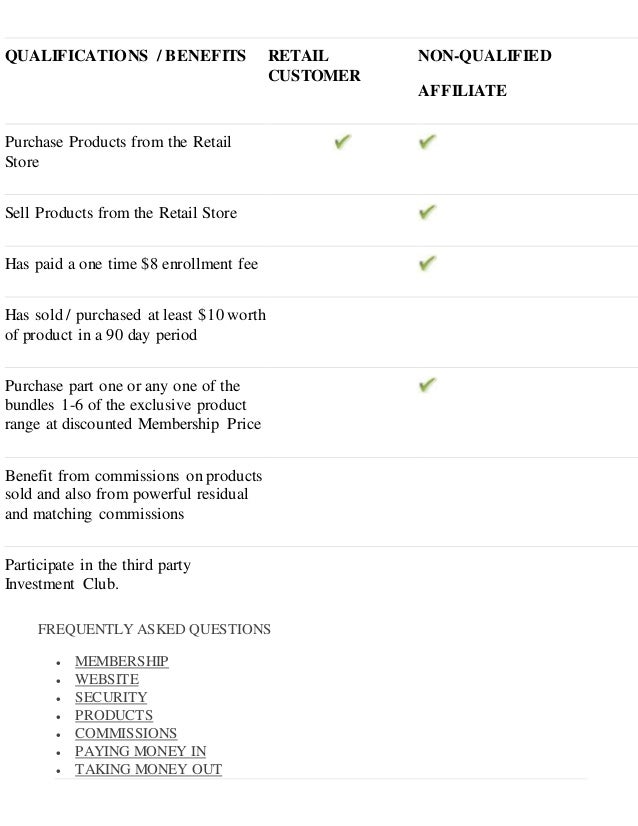This screenshot has width=638, height=826.
Task: Open the SECURITY FAQ link
Action: 111,697
